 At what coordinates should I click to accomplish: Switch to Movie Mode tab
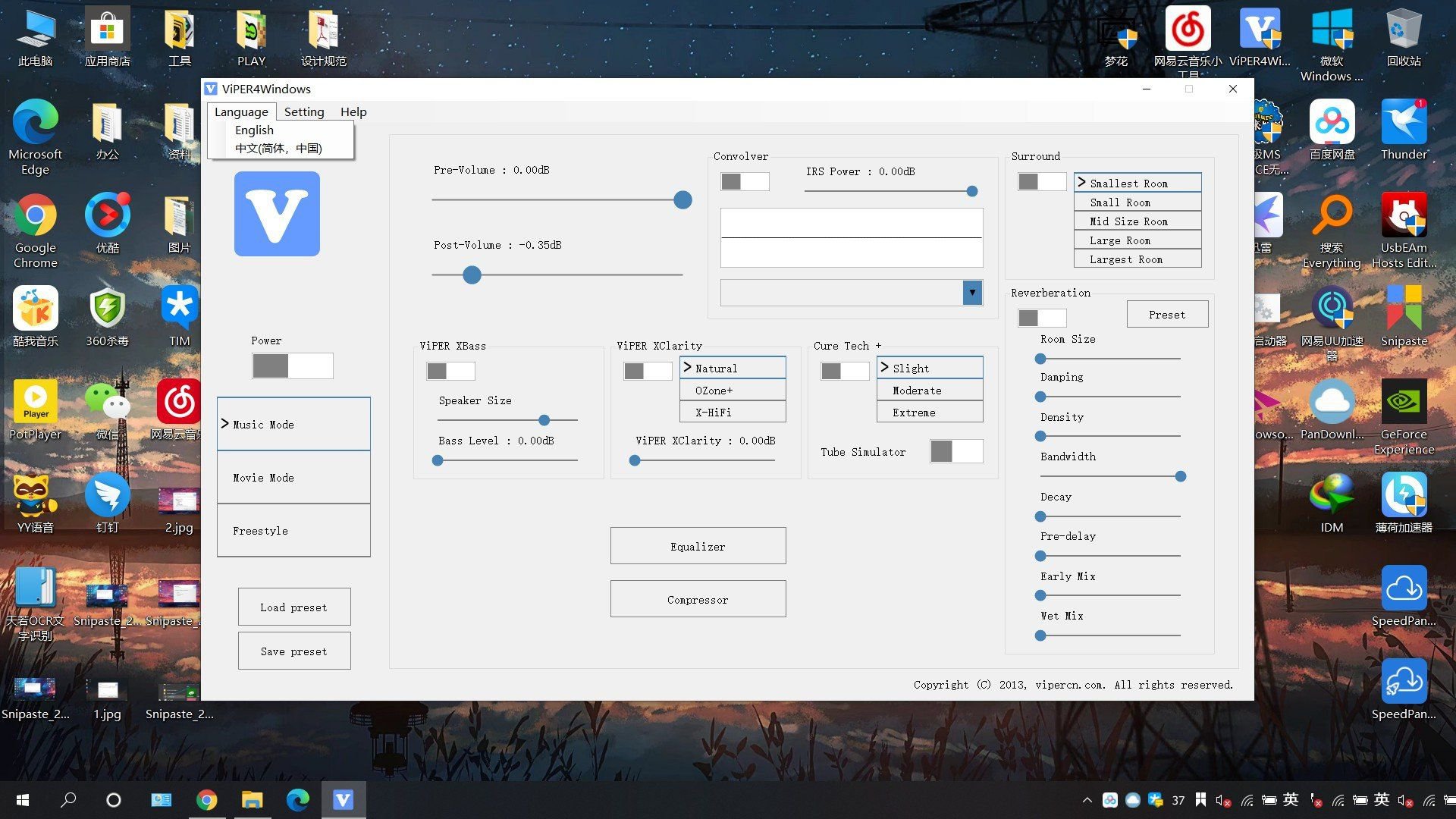pyautogui.click(x=293, y=477)
